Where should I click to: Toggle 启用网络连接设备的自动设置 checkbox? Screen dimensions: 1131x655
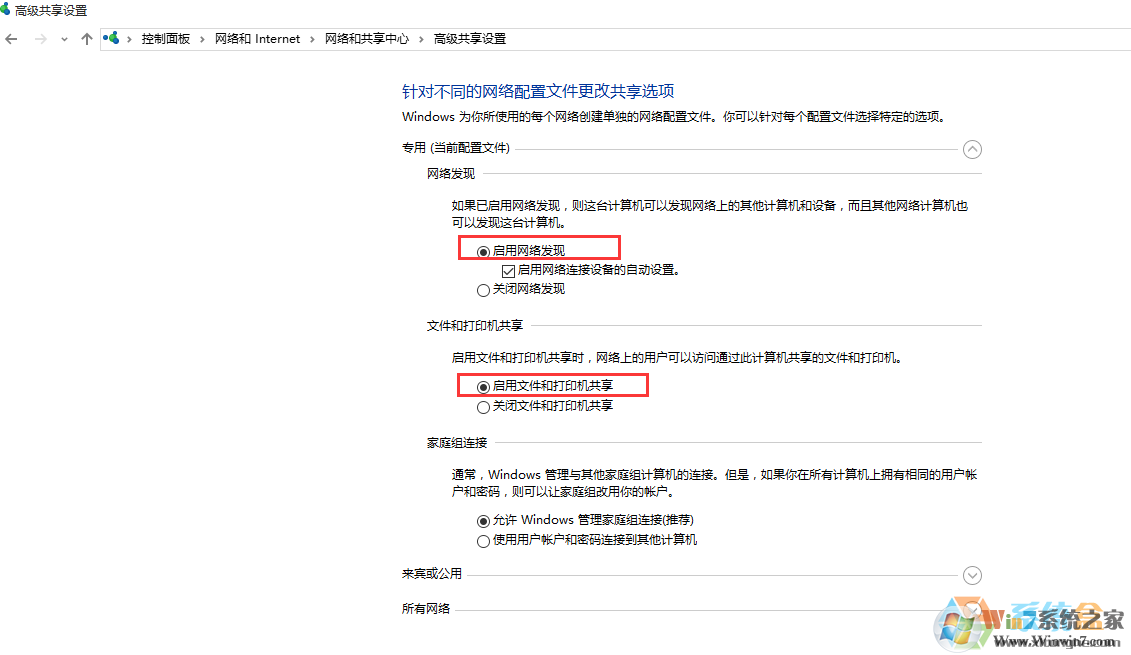tap(508, 270)
